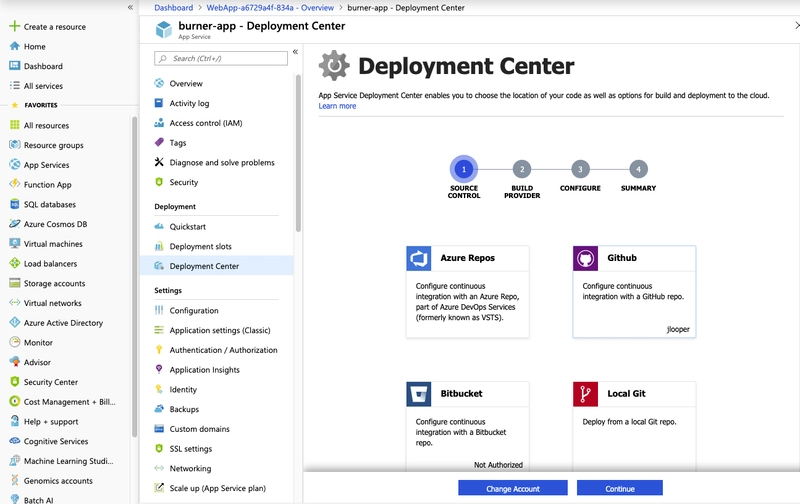This screenshot has height=504, width=800.
Task: Click the SQL databases icon
Action: 15,204
